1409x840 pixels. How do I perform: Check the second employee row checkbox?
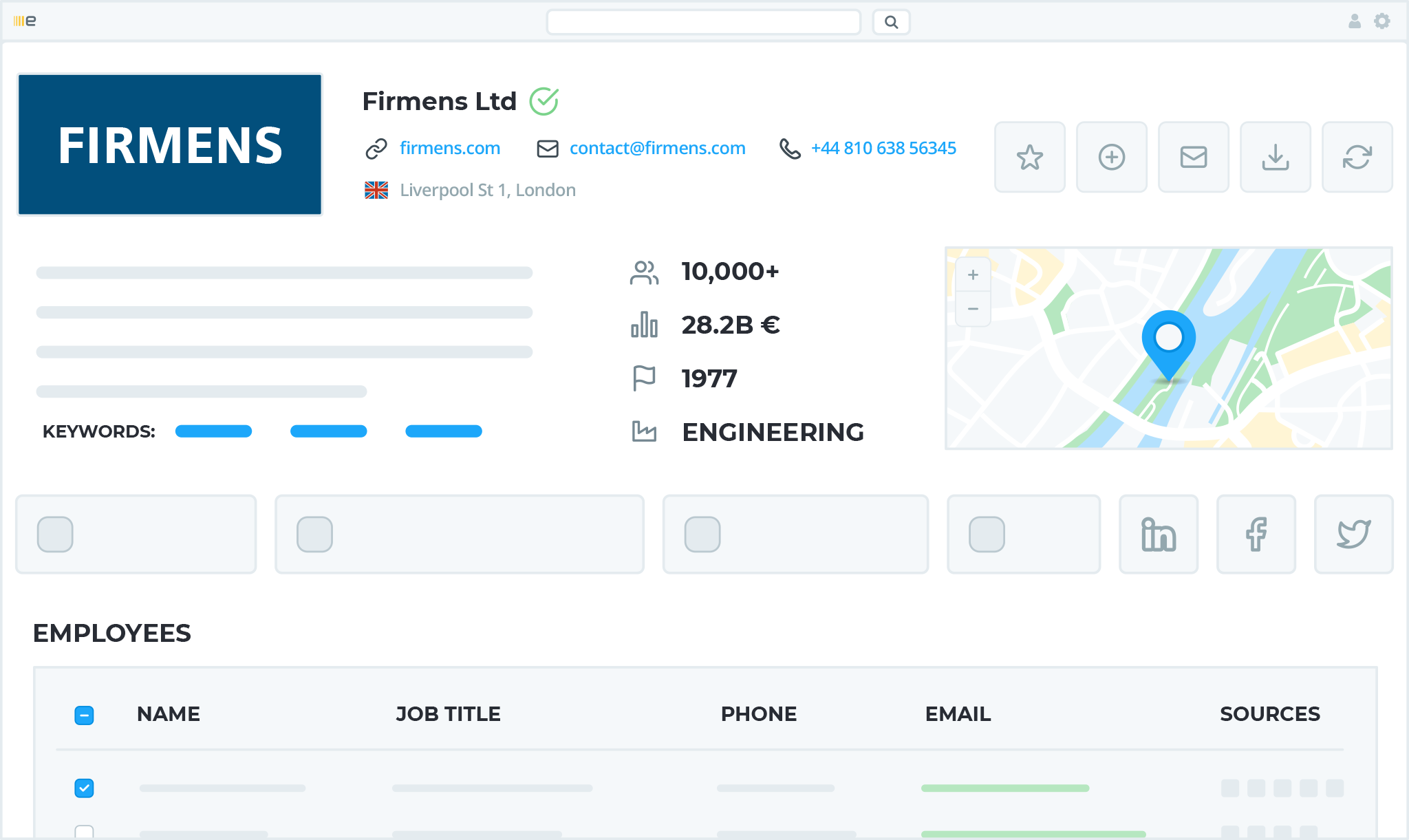[x=84, y=831]
